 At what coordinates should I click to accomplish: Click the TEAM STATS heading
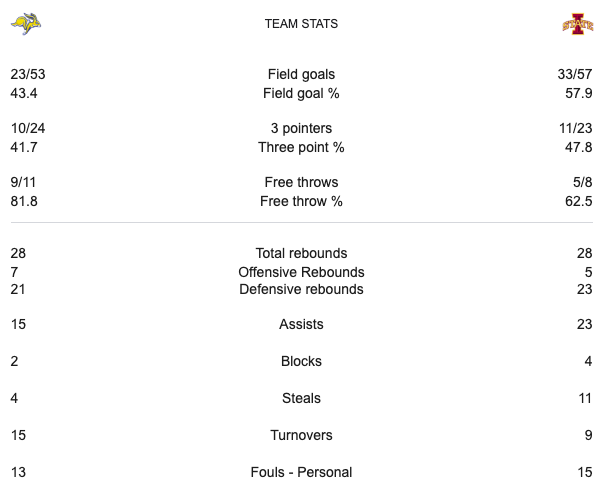(x=301, y=24)
